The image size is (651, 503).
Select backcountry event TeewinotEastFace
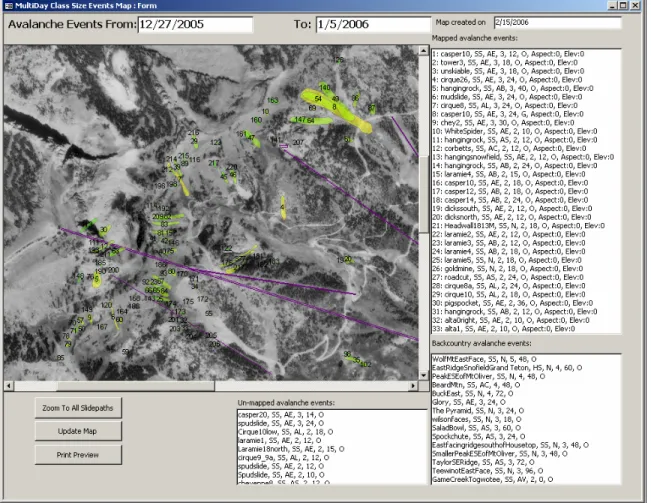(488, 471)
